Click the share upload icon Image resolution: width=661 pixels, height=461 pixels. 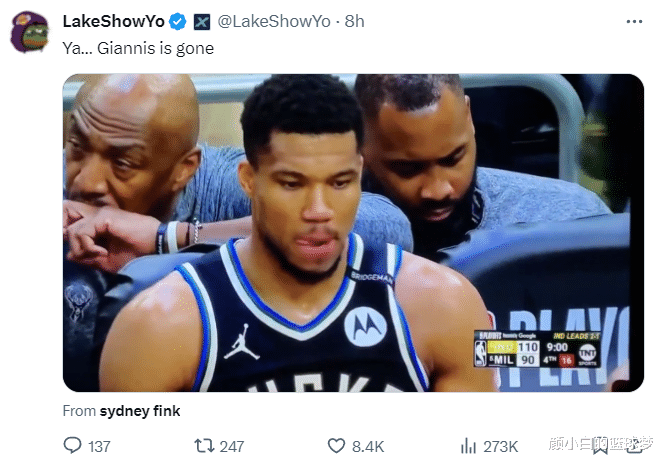click(636, 445)
